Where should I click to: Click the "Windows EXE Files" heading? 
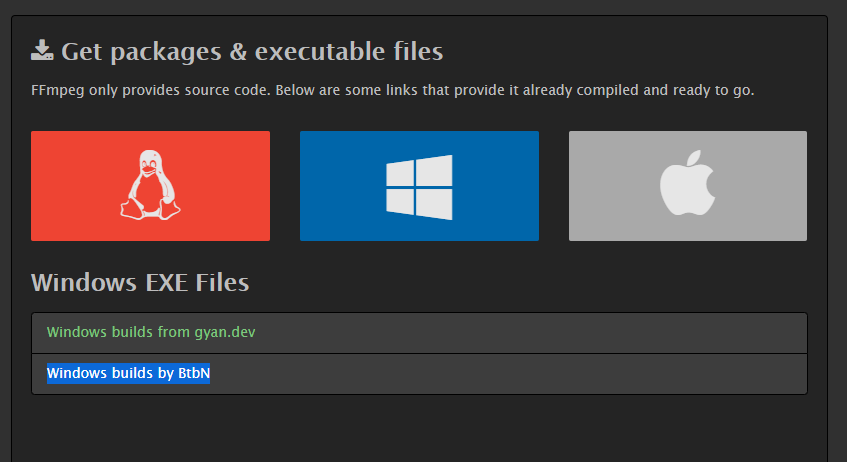(140, 283)
